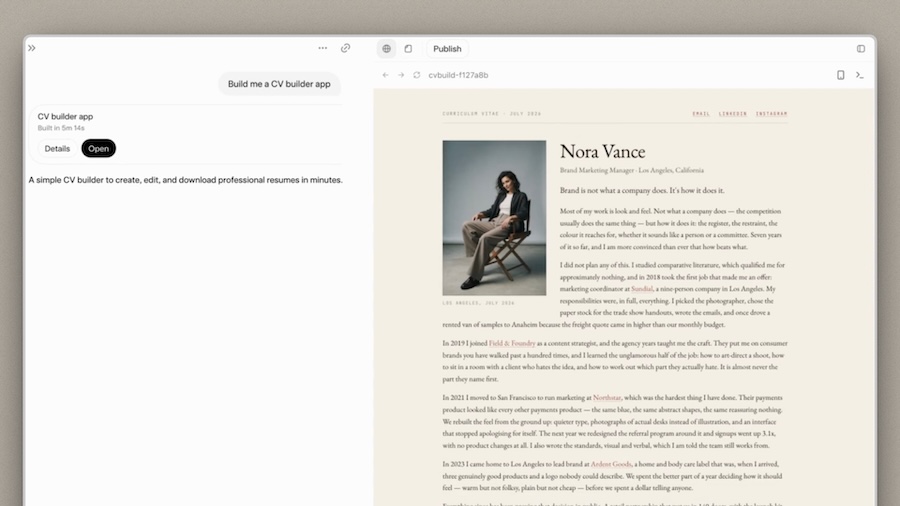Open the EMAIL link in CV header
Image resolution: width=900 pixels, height=506 pixels.
pos(701,114)
